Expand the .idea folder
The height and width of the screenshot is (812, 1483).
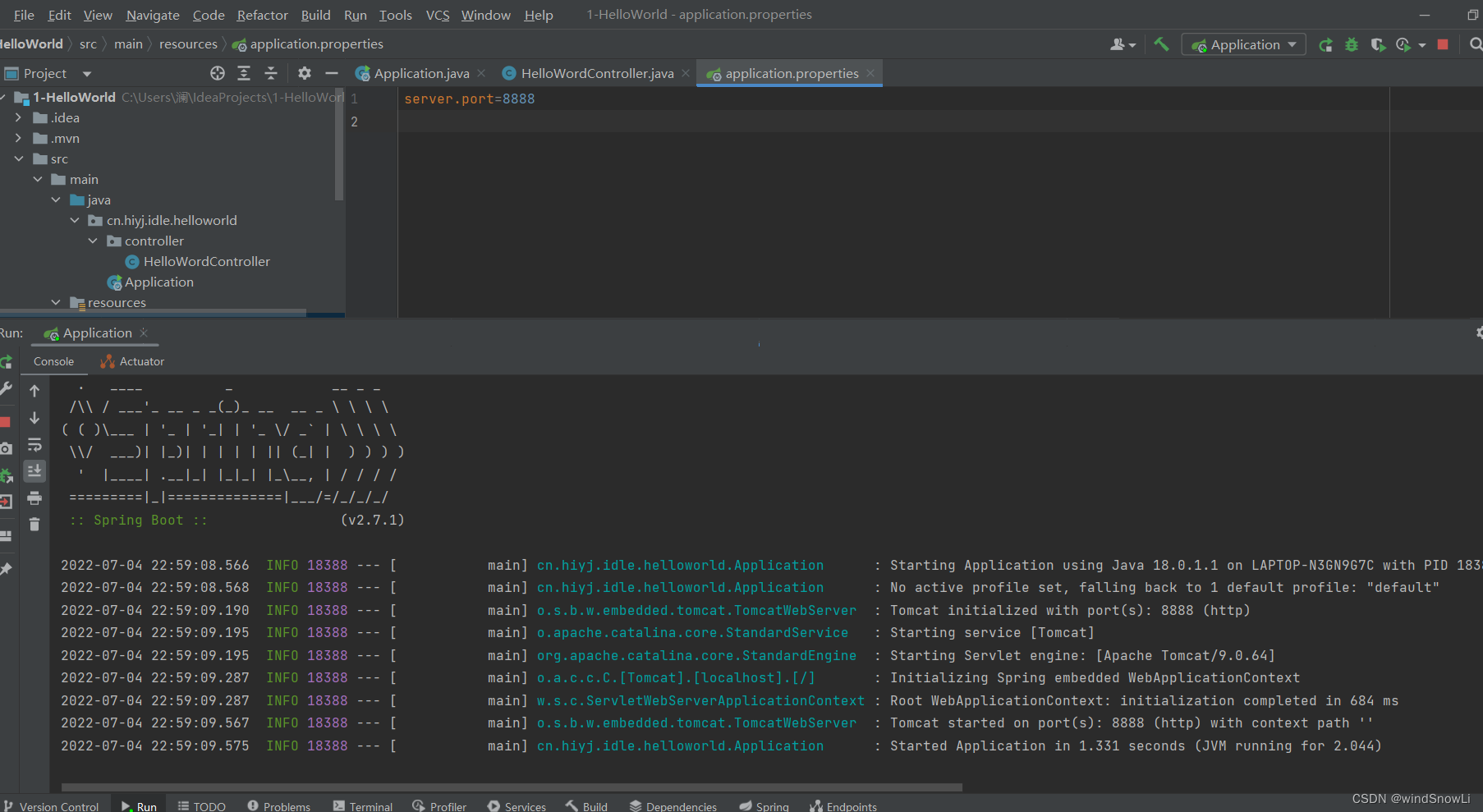[19, 117]
